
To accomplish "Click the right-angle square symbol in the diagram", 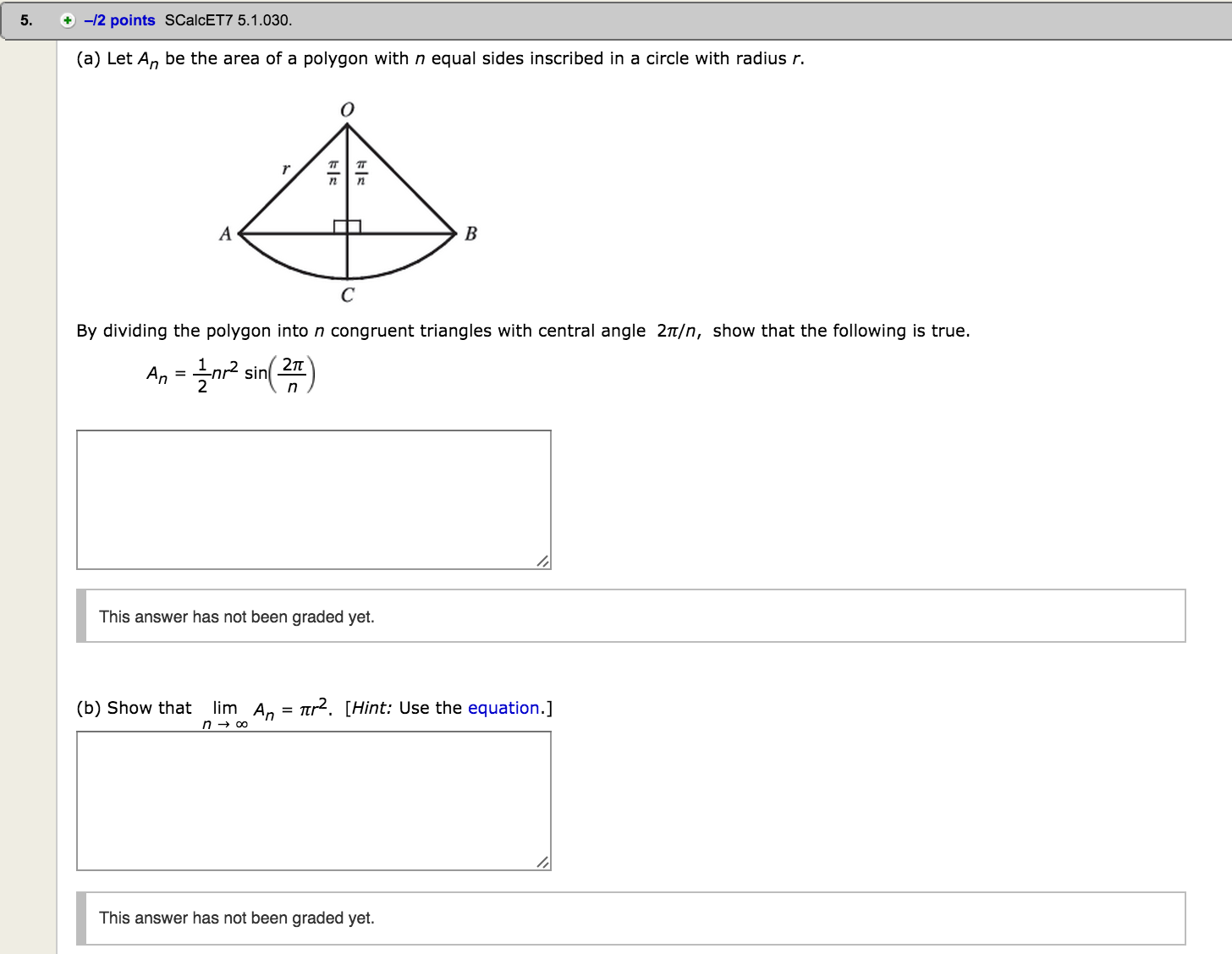I will click(x=347, y=224).
